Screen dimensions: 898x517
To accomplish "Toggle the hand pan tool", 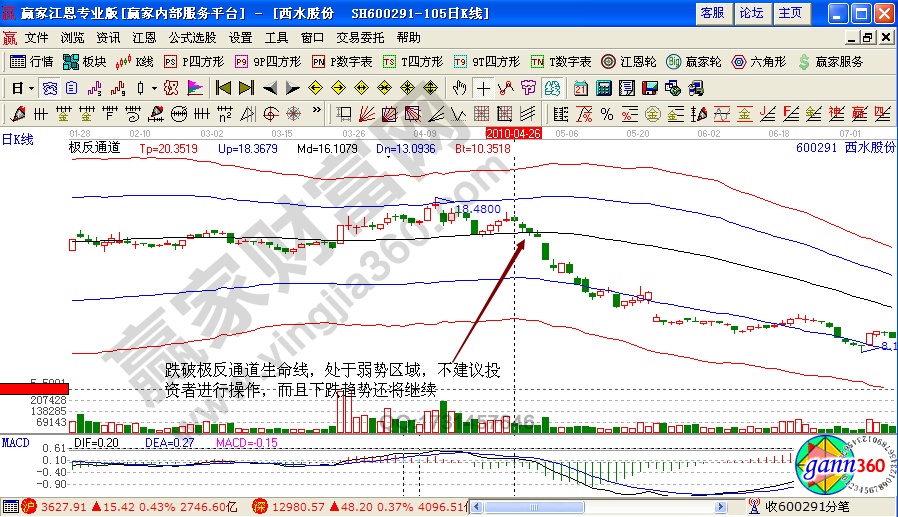I will (460, 87).
